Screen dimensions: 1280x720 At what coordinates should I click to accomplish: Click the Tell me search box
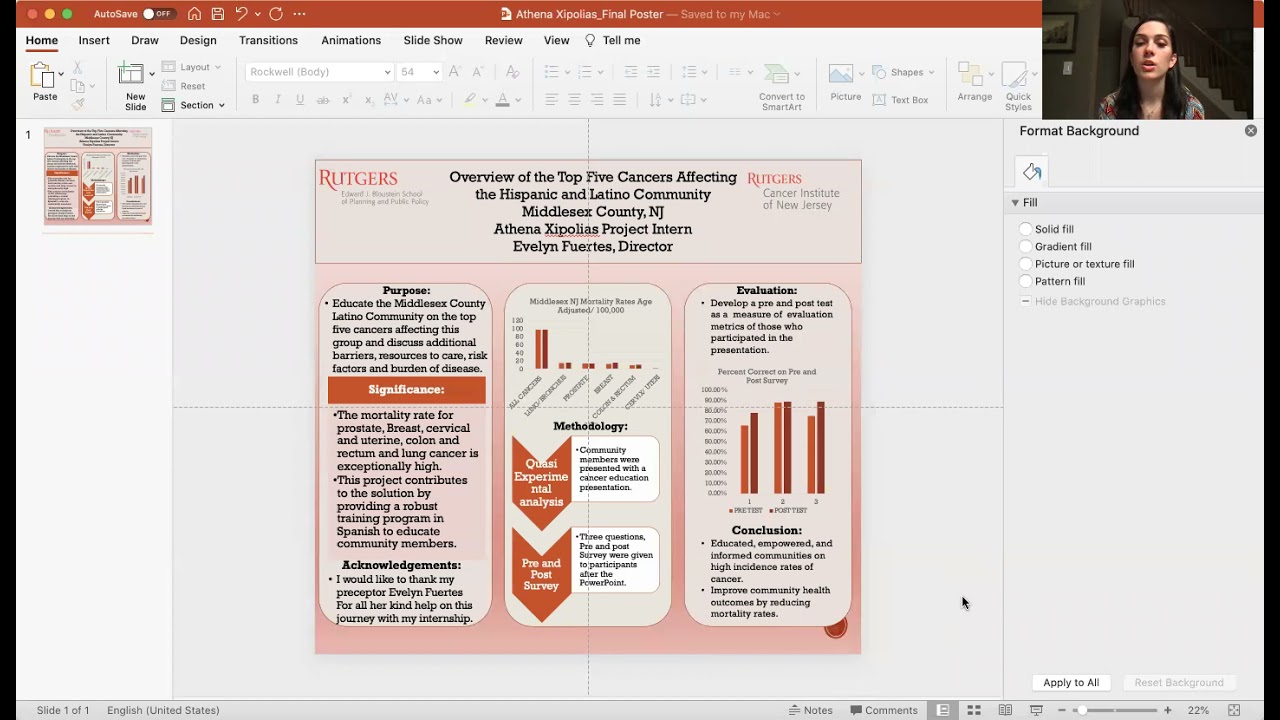[612, 40]
